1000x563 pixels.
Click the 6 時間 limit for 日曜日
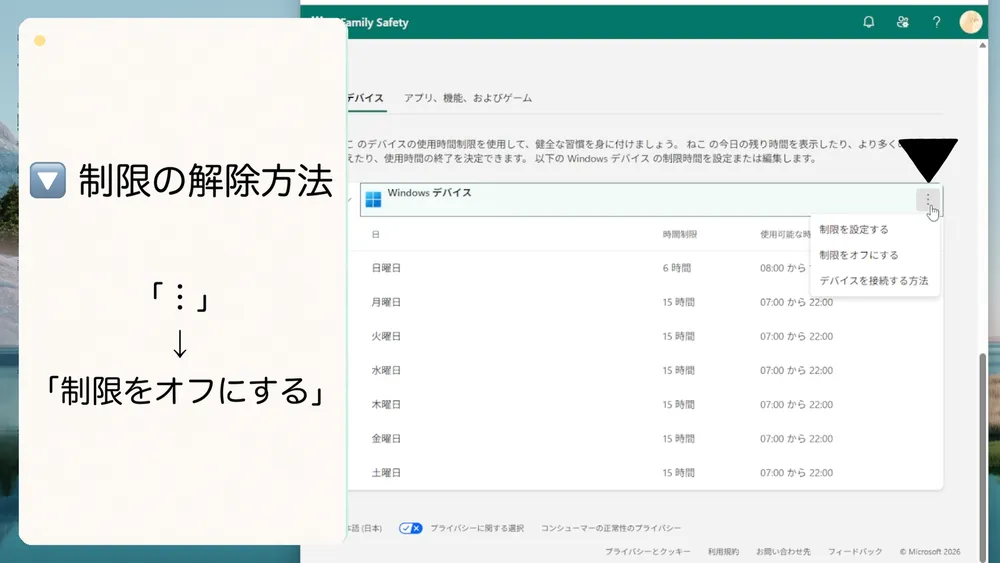(x=677, y=268)
